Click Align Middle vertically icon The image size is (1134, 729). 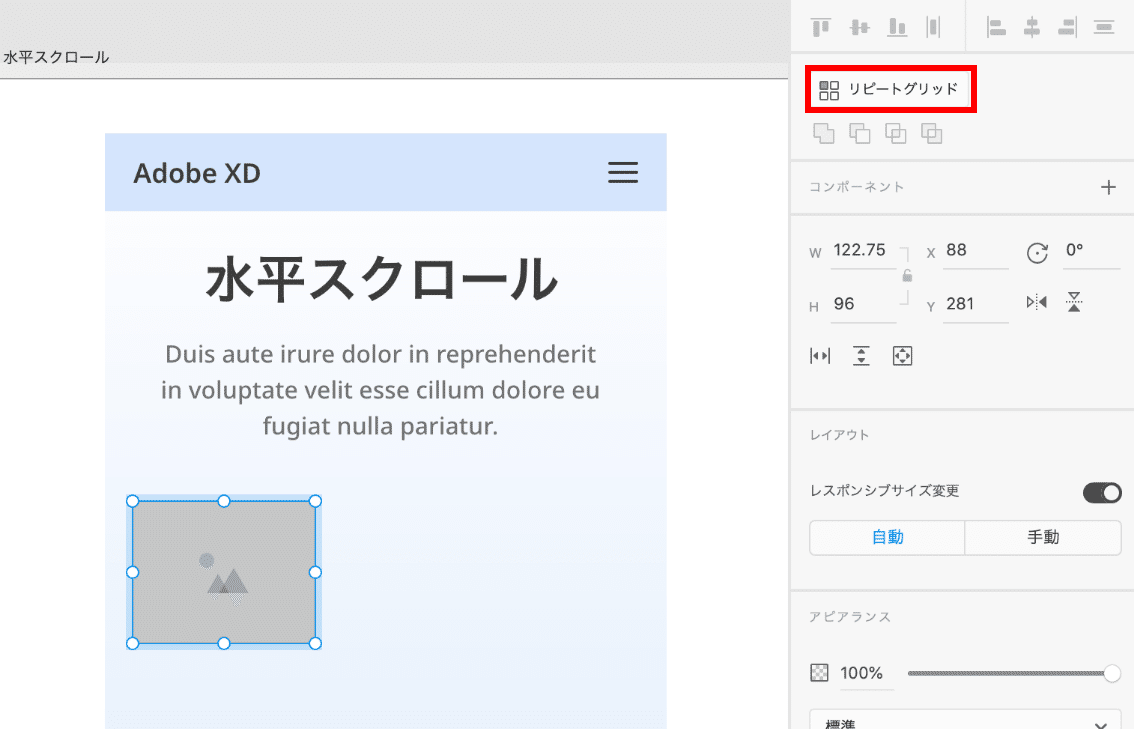859,27
